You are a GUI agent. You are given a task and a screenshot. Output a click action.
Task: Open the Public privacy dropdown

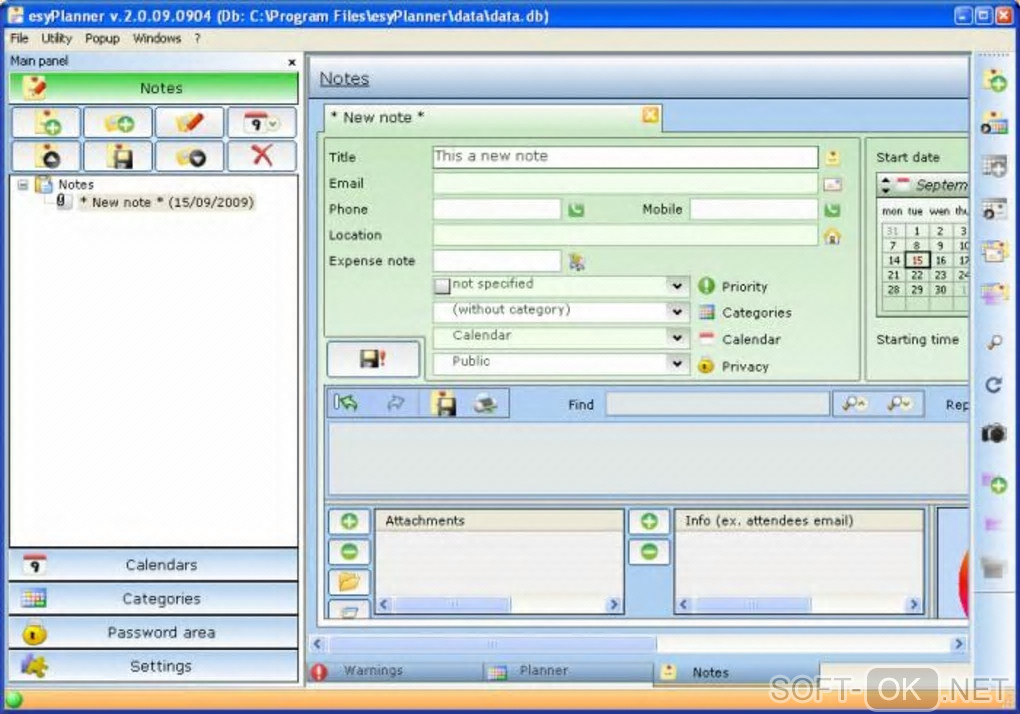point(561,364)
